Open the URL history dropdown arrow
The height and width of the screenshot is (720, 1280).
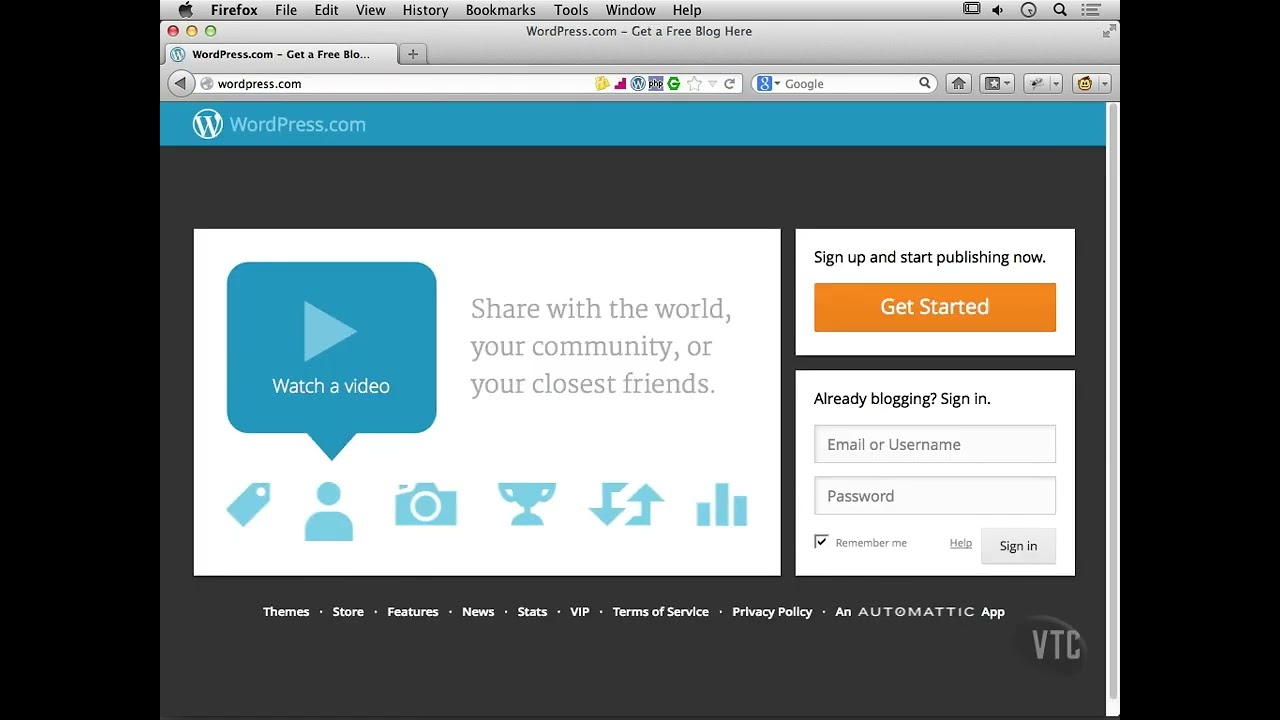click(x=713, y=84)
